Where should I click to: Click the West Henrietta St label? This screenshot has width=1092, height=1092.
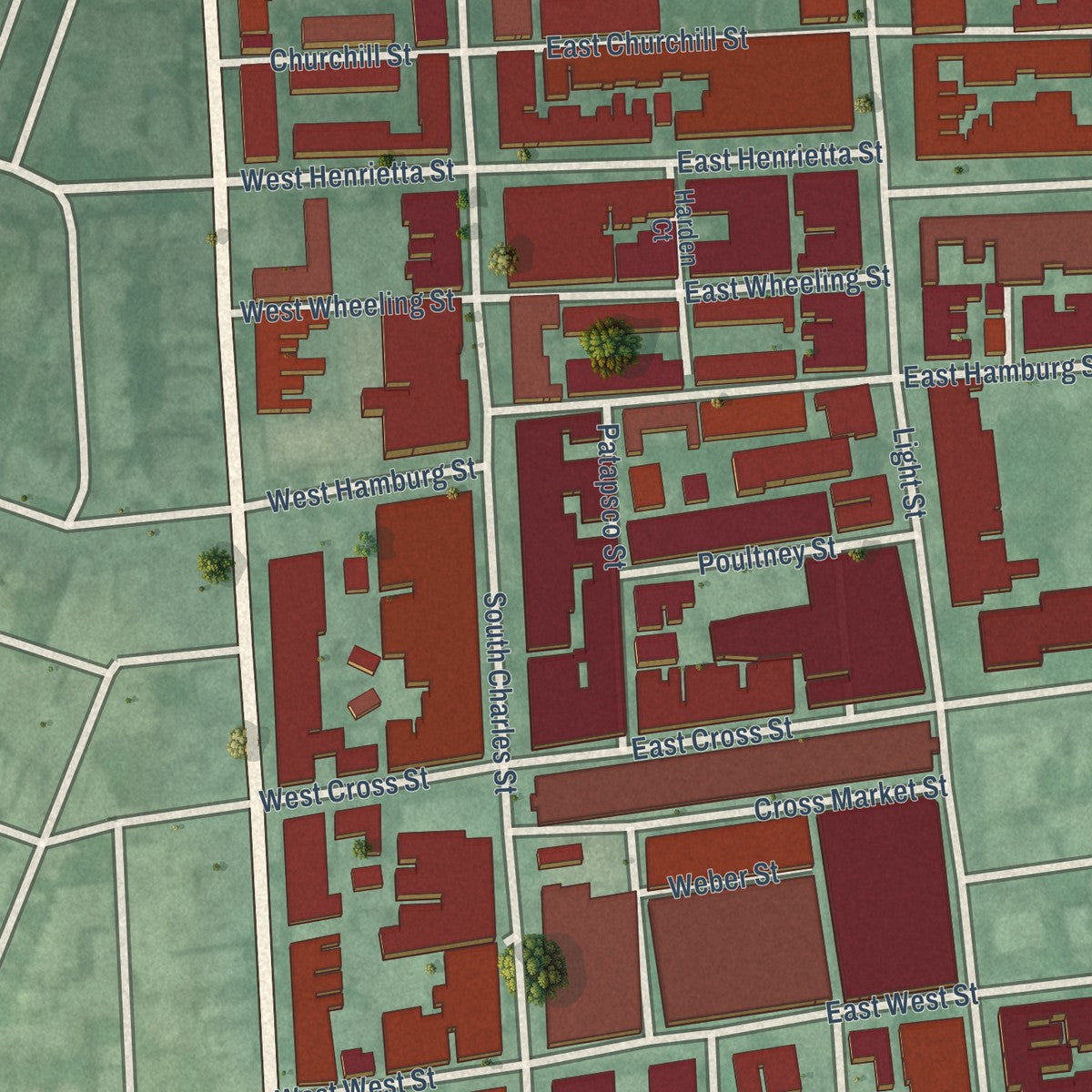348,174
